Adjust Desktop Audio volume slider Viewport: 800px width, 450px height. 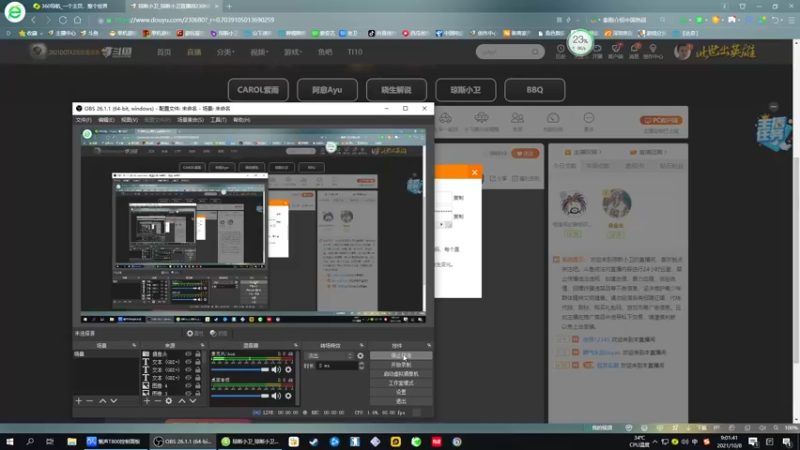click(x=240, y=395)
